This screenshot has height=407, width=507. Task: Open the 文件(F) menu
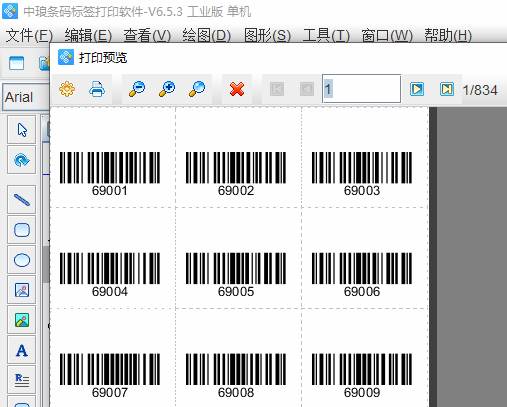click(29, 35)
